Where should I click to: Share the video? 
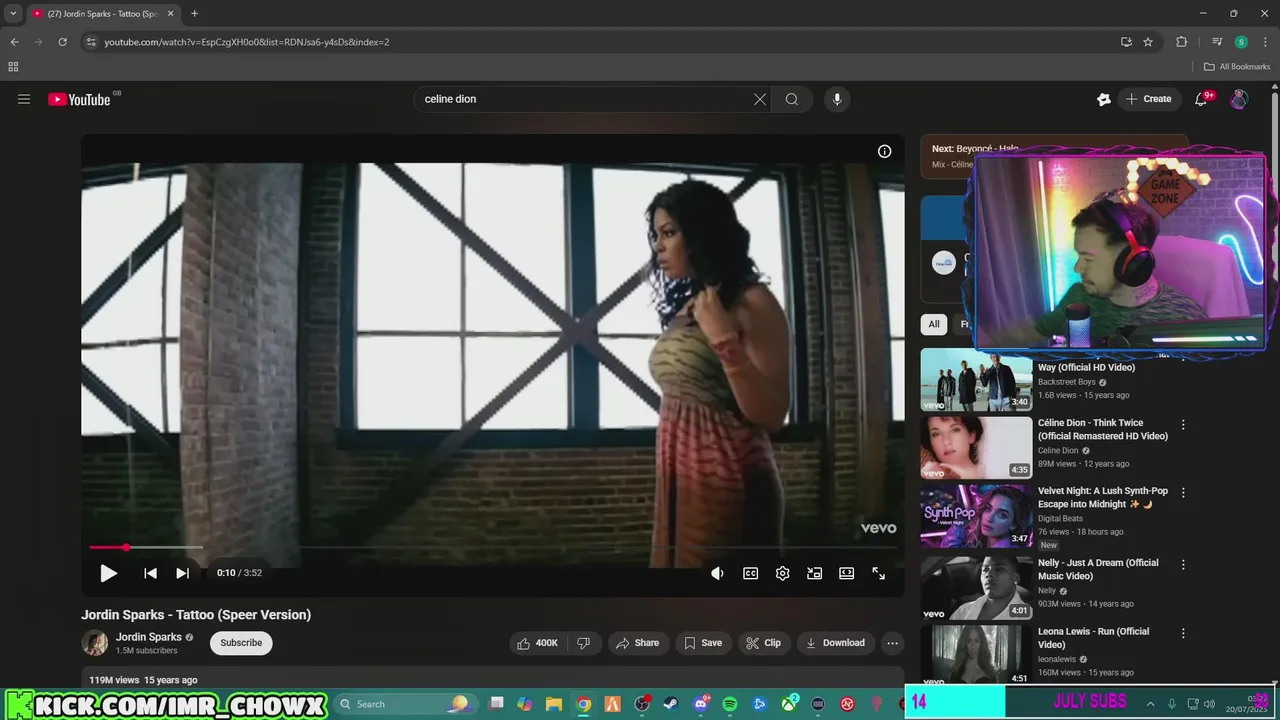(x=637, y=643)
